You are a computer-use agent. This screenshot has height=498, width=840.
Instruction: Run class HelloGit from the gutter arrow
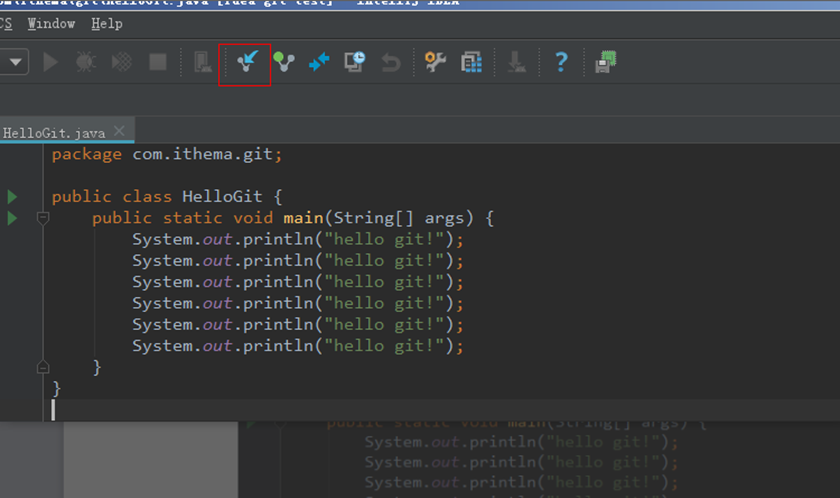[x=12, y=197]
